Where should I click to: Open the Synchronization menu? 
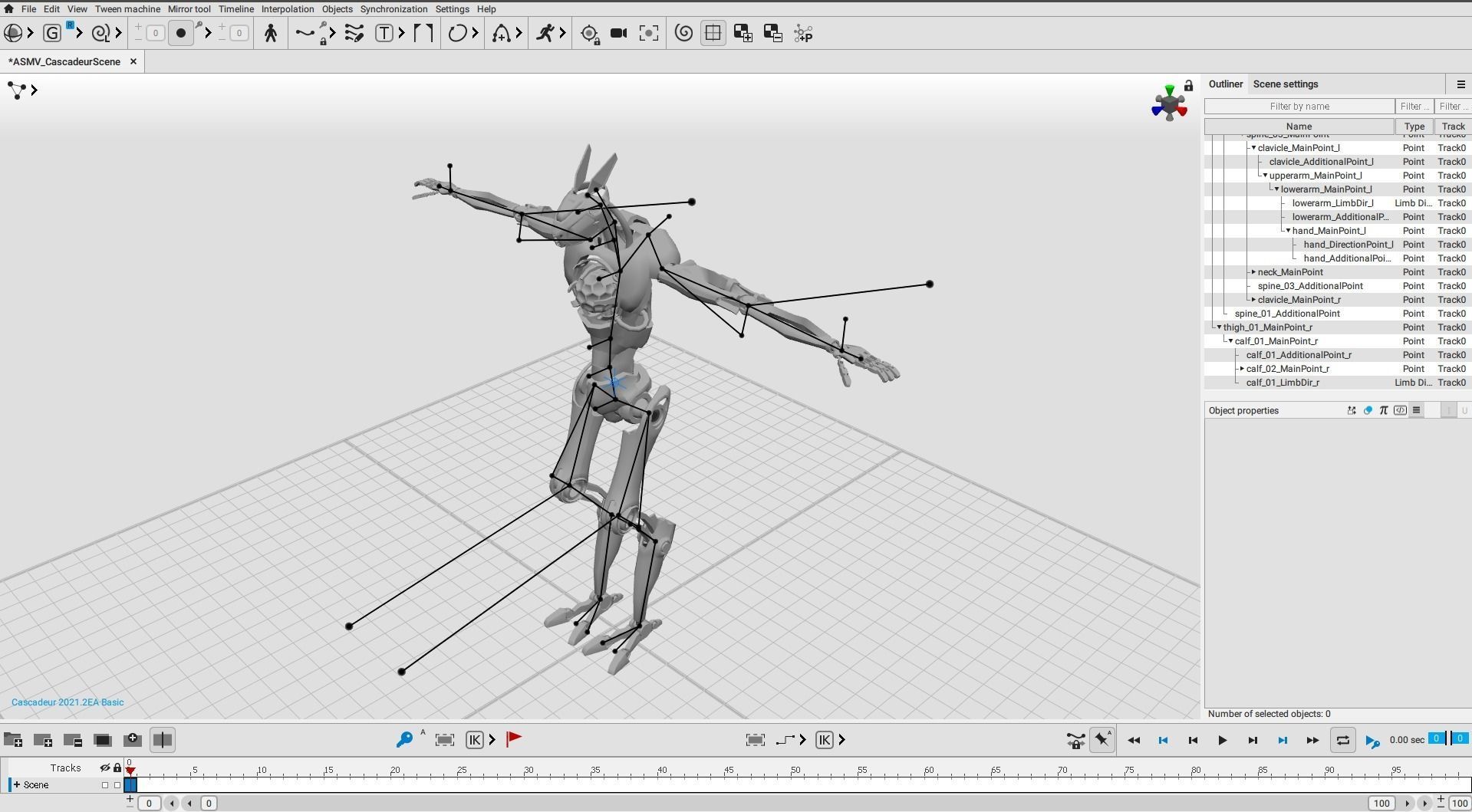(394, 9)
